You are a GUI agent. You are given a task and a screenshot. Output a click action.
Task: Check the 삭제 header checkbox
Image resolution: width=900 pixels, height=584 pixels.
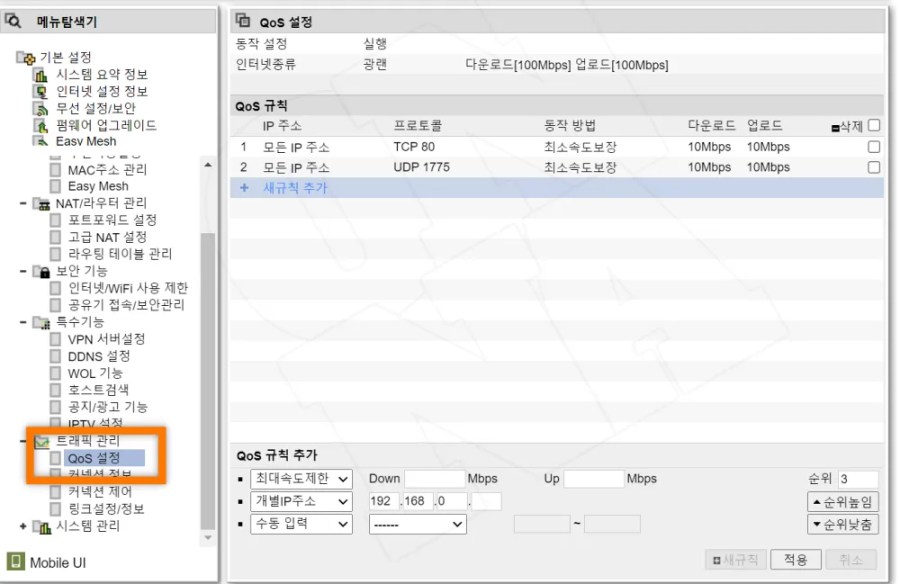(875, 124)
